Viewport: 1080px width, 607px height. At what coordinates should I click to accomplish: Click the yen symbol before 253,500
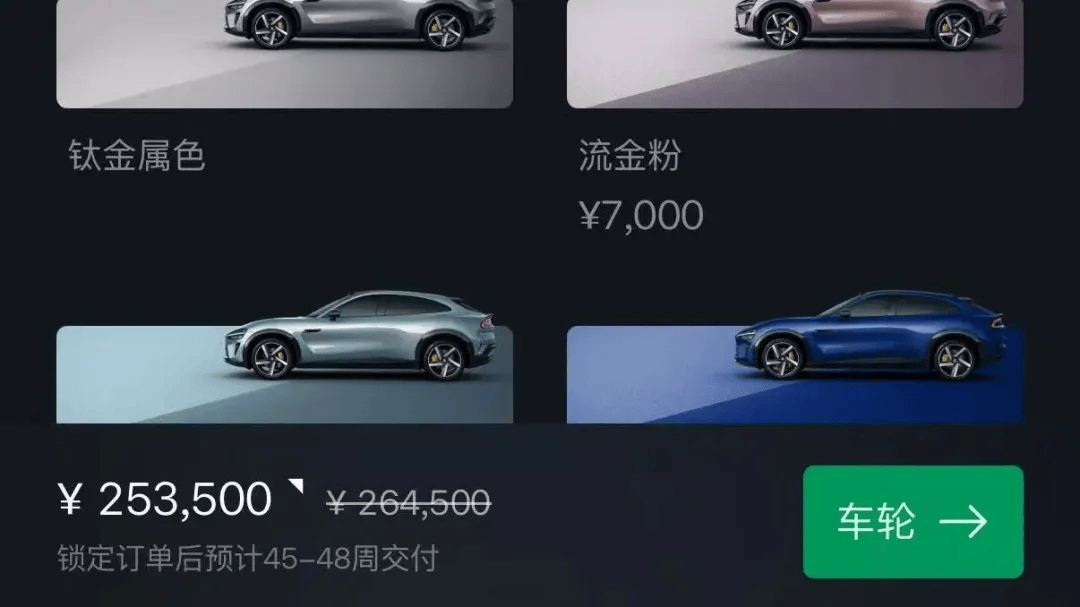click(x=70, y=500)
